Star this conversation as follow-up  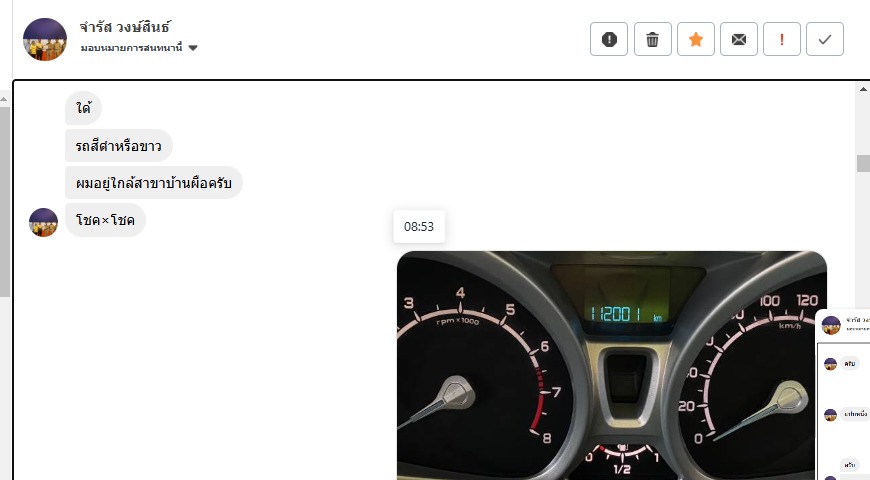(696, 39)
